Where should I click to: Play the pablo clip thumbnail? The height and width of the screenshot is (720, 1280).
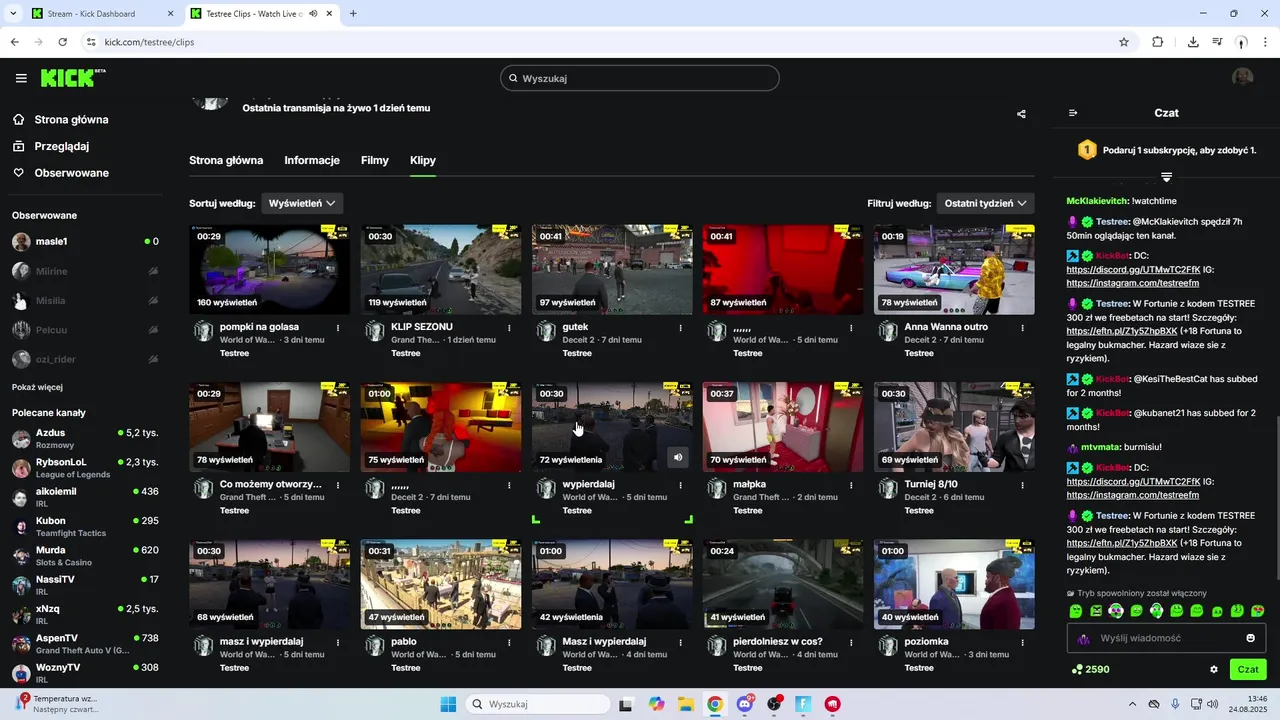pos(441,584)
